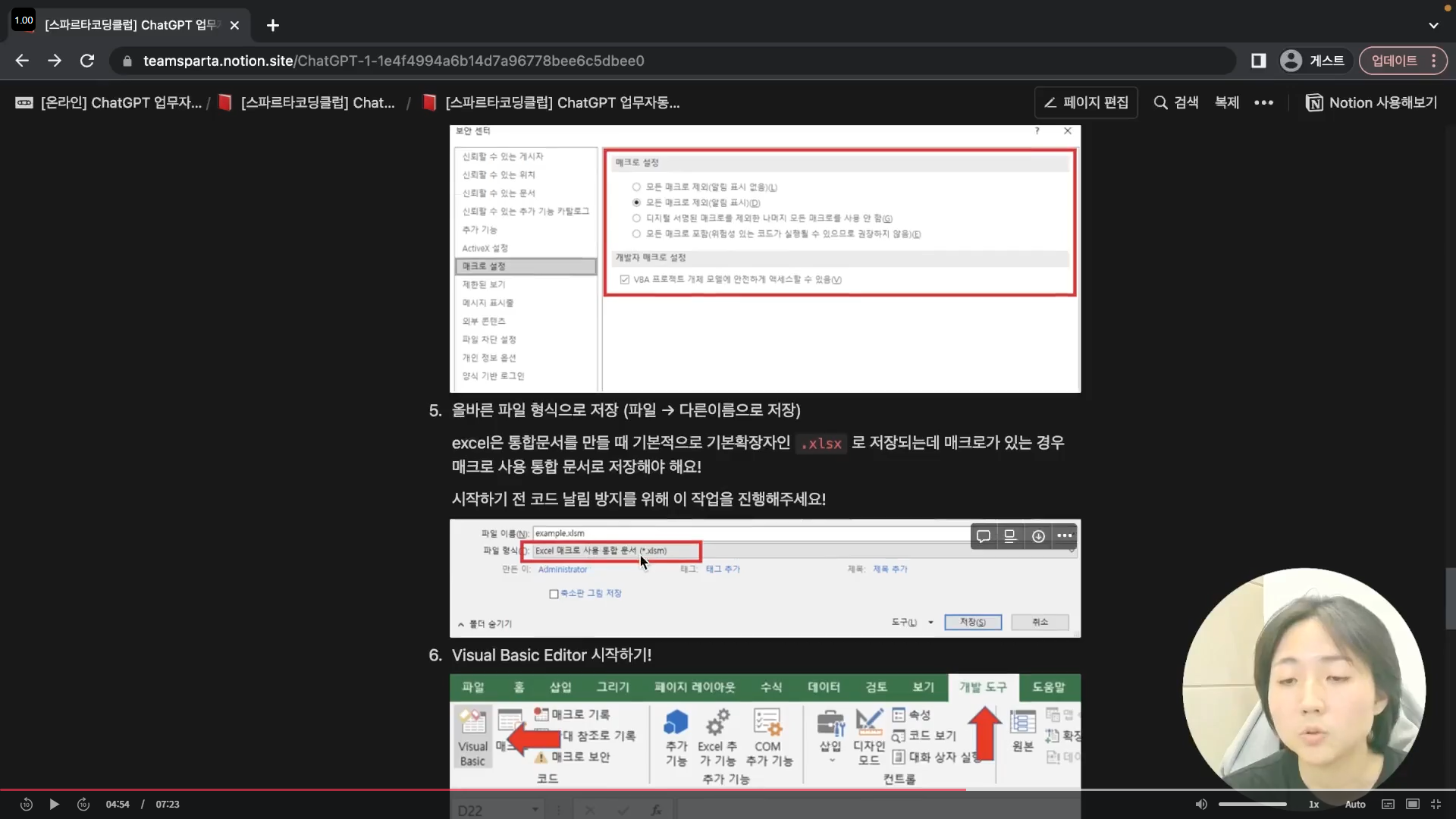Toggle theater mode in the player
This screenshot has width=1456, height=819.
pos(1413,805)
